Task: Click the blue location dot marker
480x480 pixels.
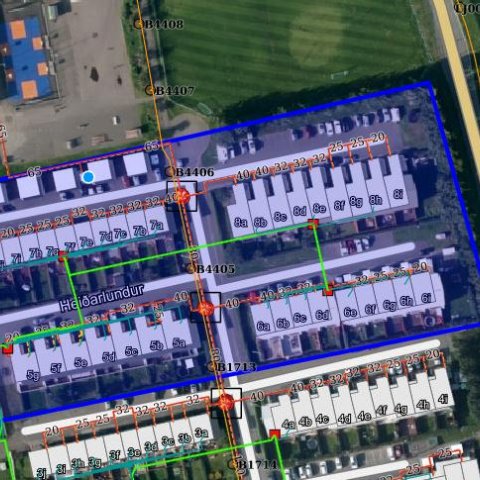Action: (x=88, y=177)
